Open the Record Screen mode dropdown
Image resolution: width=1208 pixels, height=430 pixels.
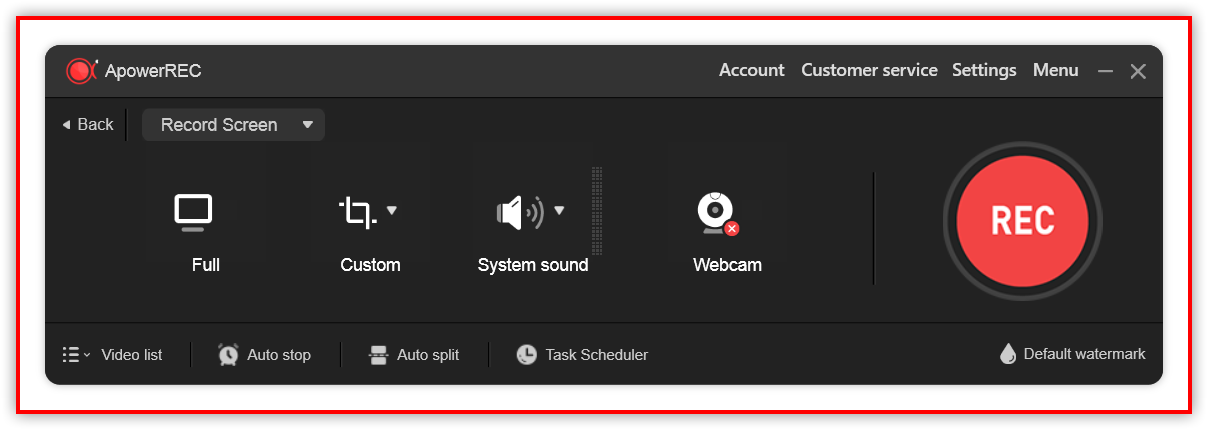pyautogui.click(x=234, y=125)
